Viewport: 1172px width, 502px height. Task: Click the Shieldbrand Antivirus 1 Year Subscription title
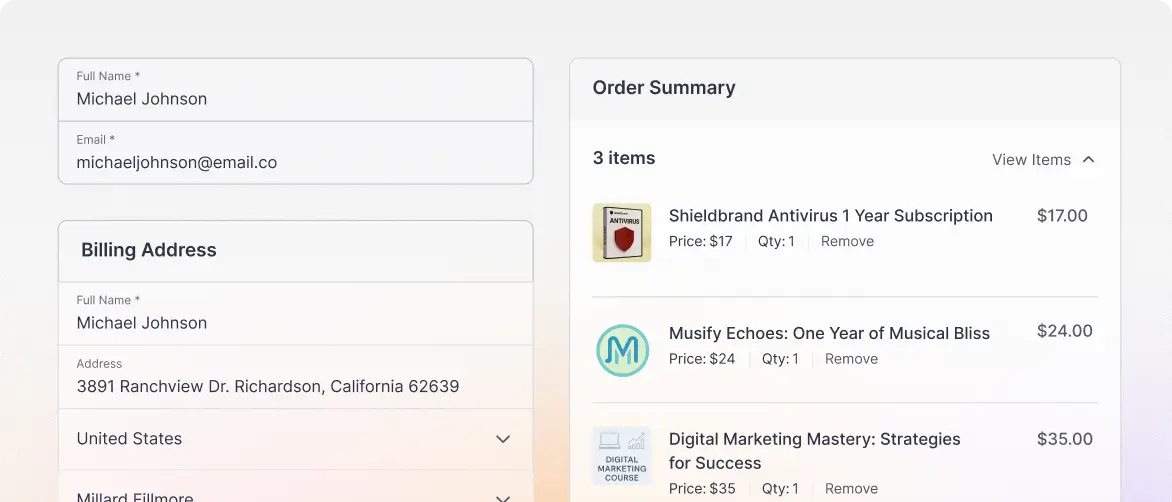click(830, 216)
